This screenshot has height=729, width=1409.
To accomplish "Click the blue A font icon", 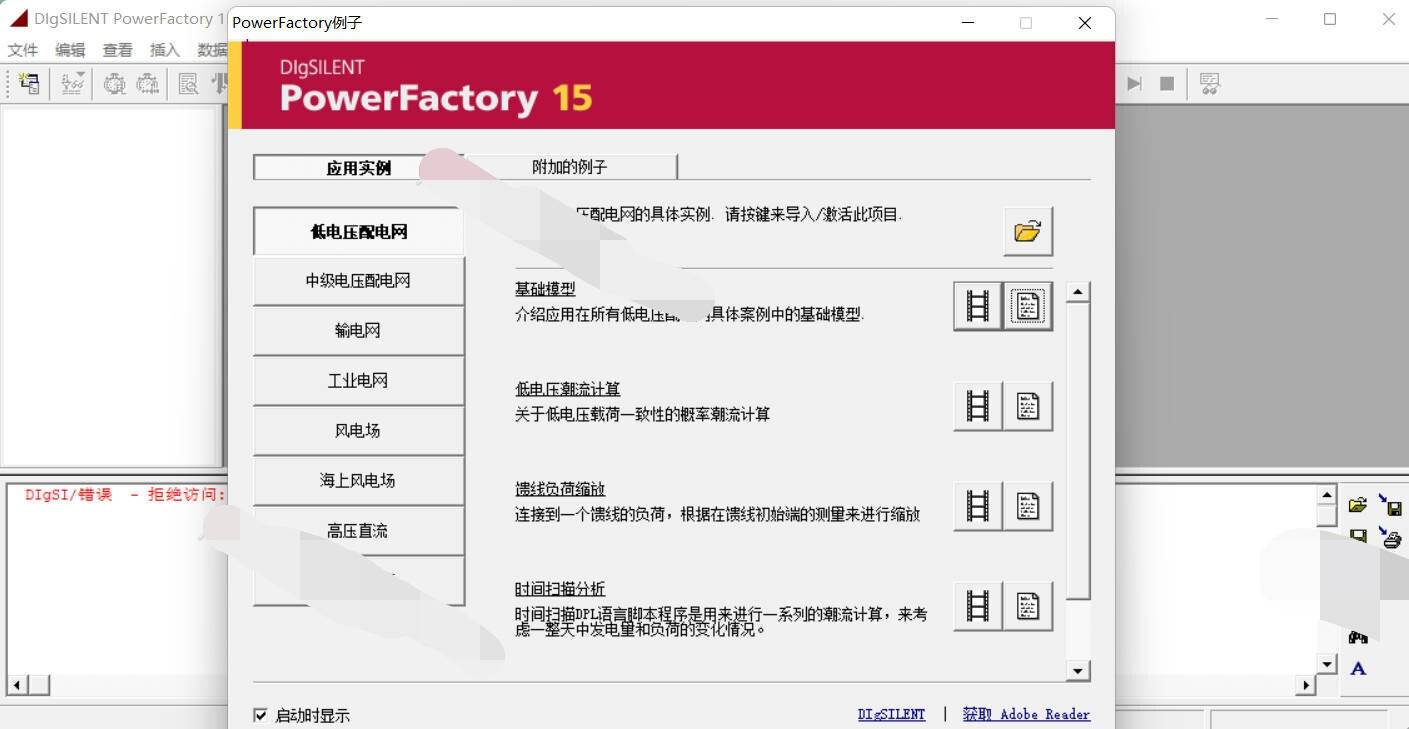I will pyautogui.click(x=1358, y=668).
